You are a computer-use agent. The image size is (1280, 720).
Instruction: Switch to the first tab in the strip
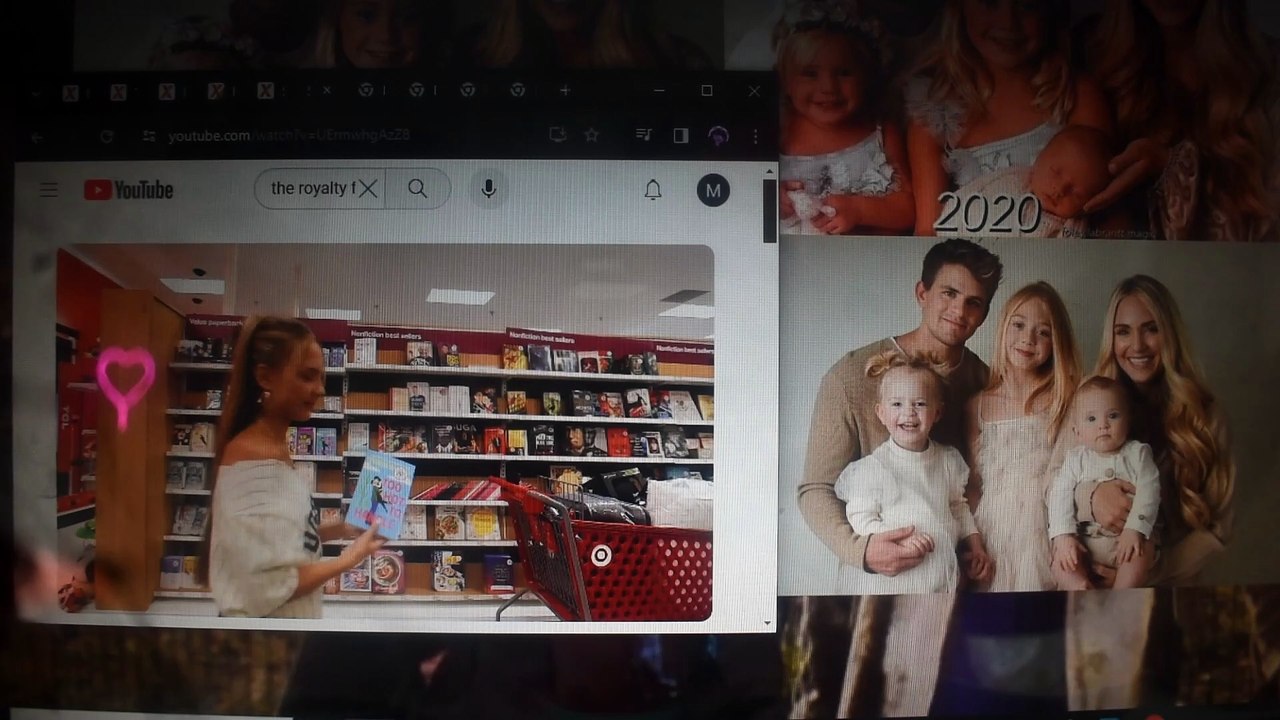[70, 92]
